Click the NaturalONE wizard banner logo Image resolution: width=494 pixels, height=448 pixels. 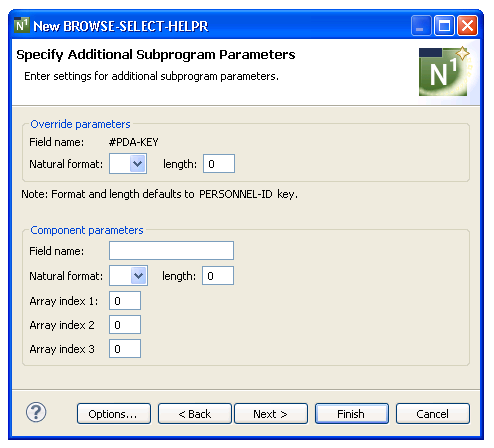click(x=444, y=71)
